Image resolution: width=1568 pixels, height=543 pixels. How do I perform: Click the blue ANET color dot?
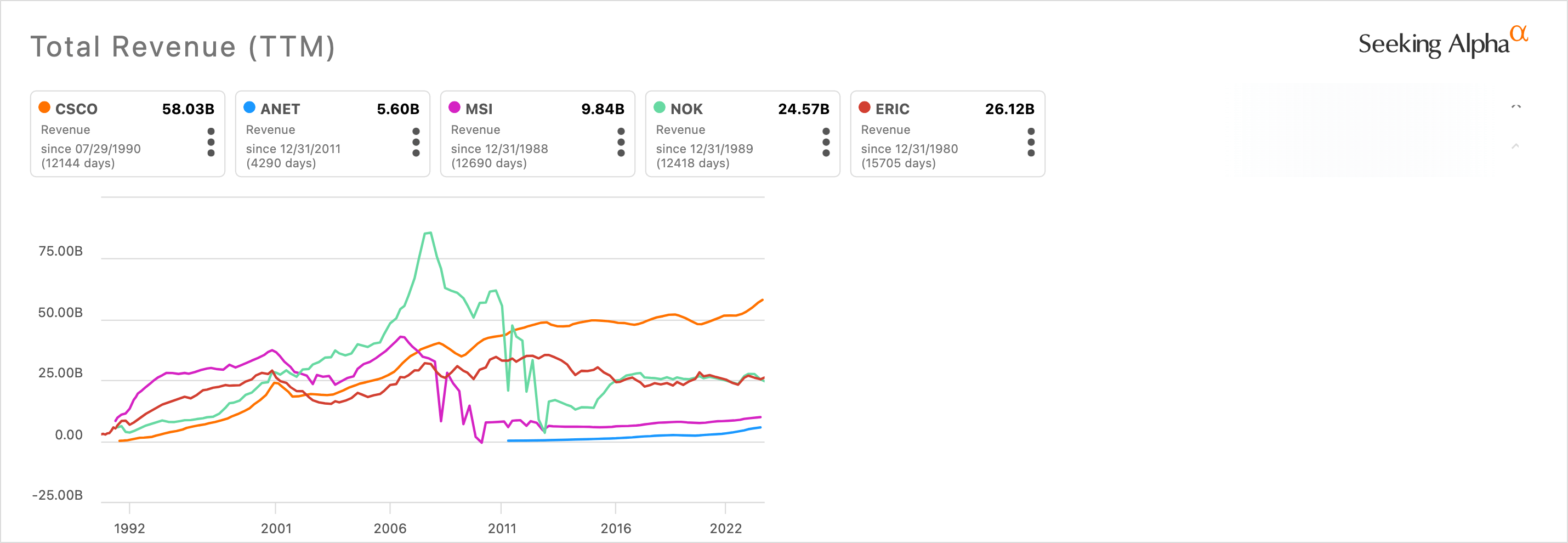(x=249, y=108)
